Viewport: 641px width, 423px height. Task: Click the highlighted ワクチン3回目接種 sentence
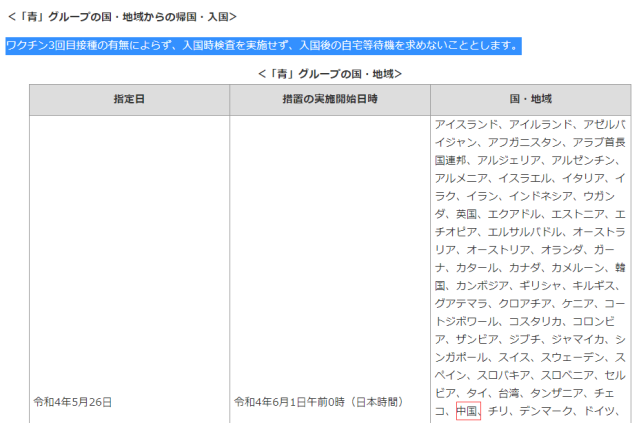[263, 45]
